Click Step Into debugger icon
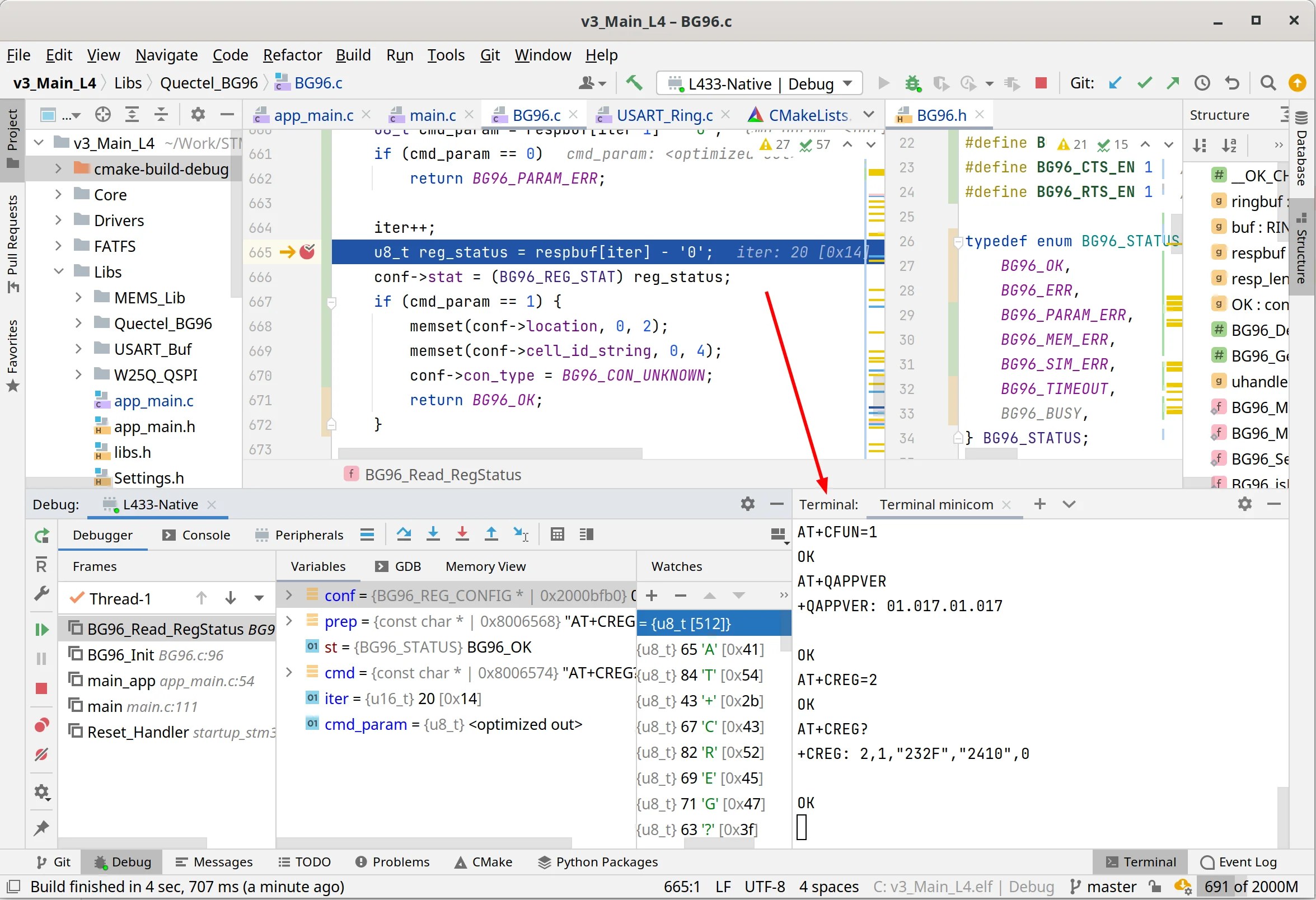The width and height of the screenshot is (1316, 900). point(433,534)
